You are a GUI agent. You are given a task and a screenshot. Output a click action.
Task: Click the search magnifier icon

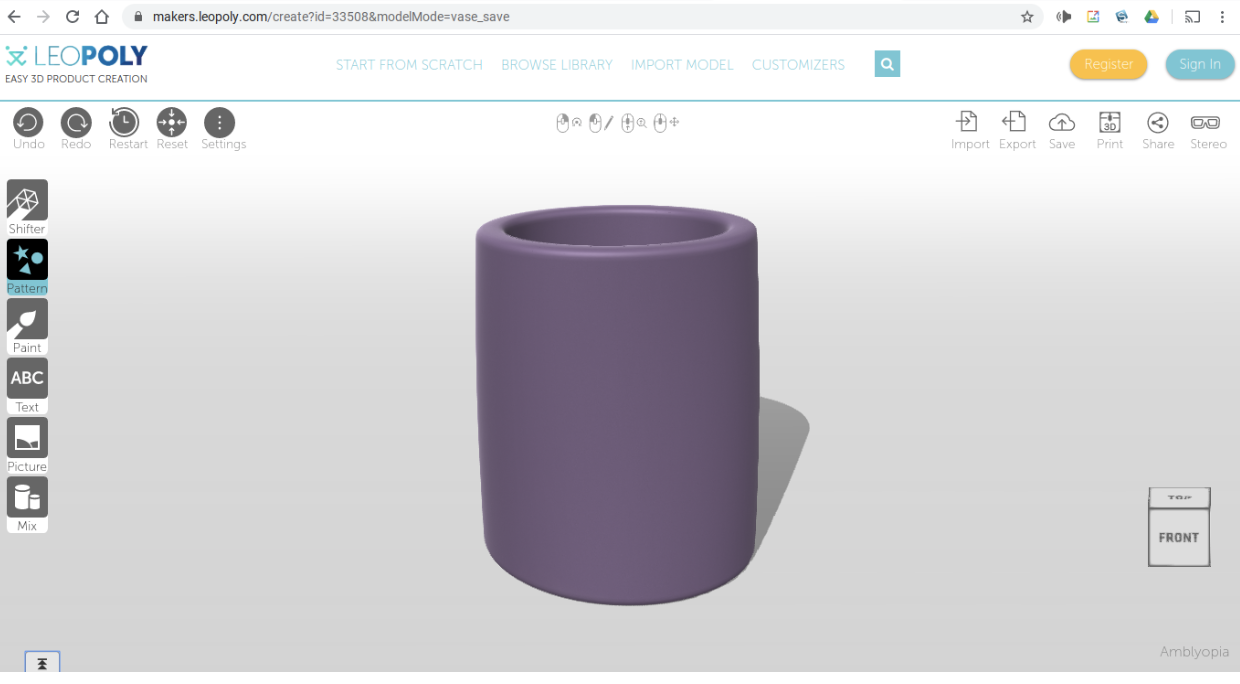887,64
